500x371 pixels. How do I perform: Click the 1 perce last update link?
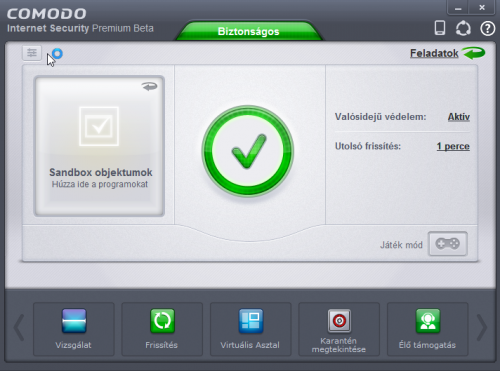tap(453, 146)
